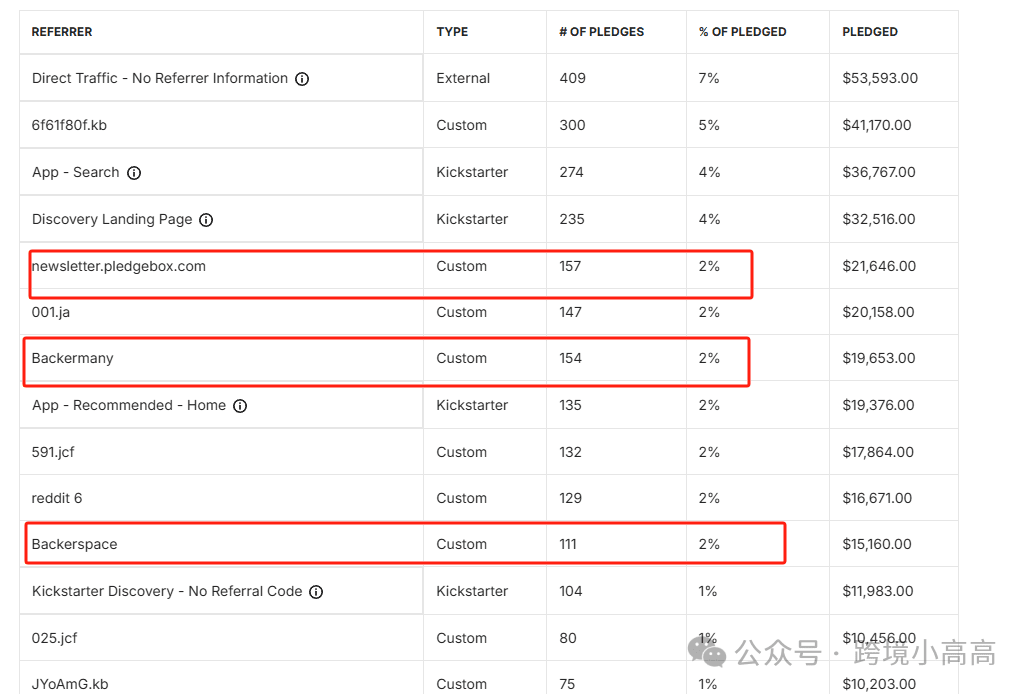Sort by REFERRER column header
The image size is (1029, 694).
click(x=62, y=32)
